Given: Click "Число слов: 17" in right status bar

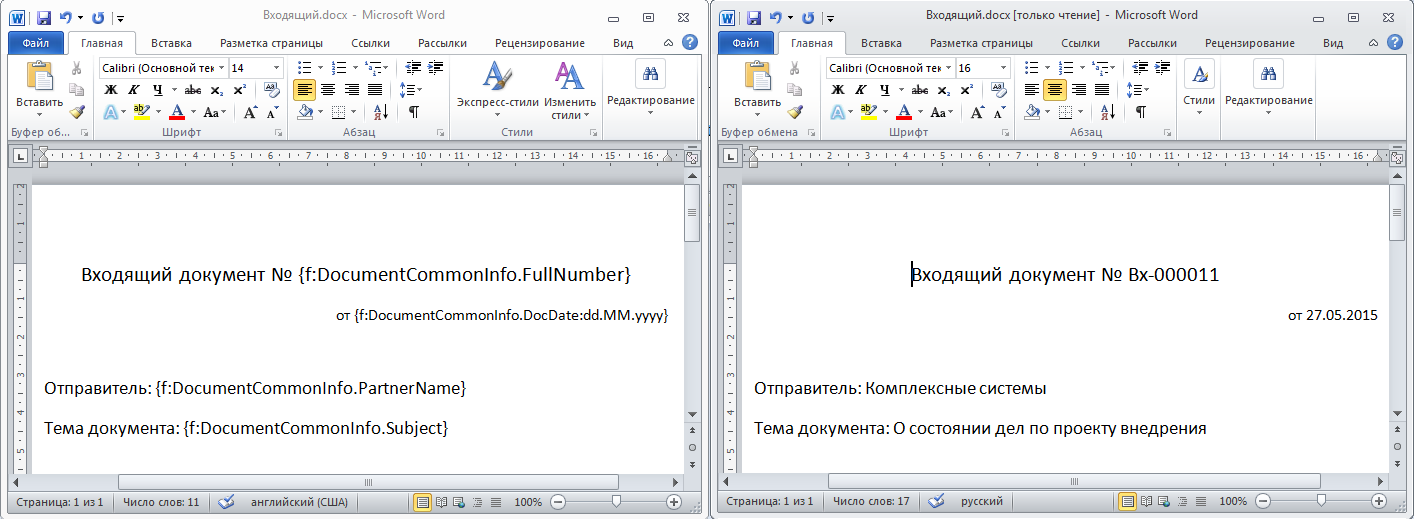Looking at the screenshot, I should [x=870, y=501].
